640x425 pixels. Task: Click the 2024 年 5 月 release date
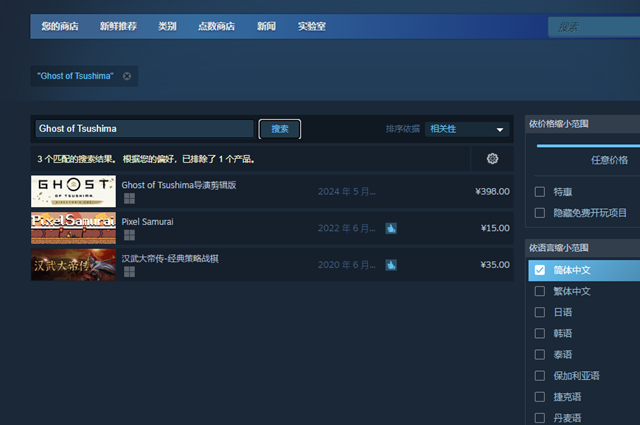click(x=347, y=191)
